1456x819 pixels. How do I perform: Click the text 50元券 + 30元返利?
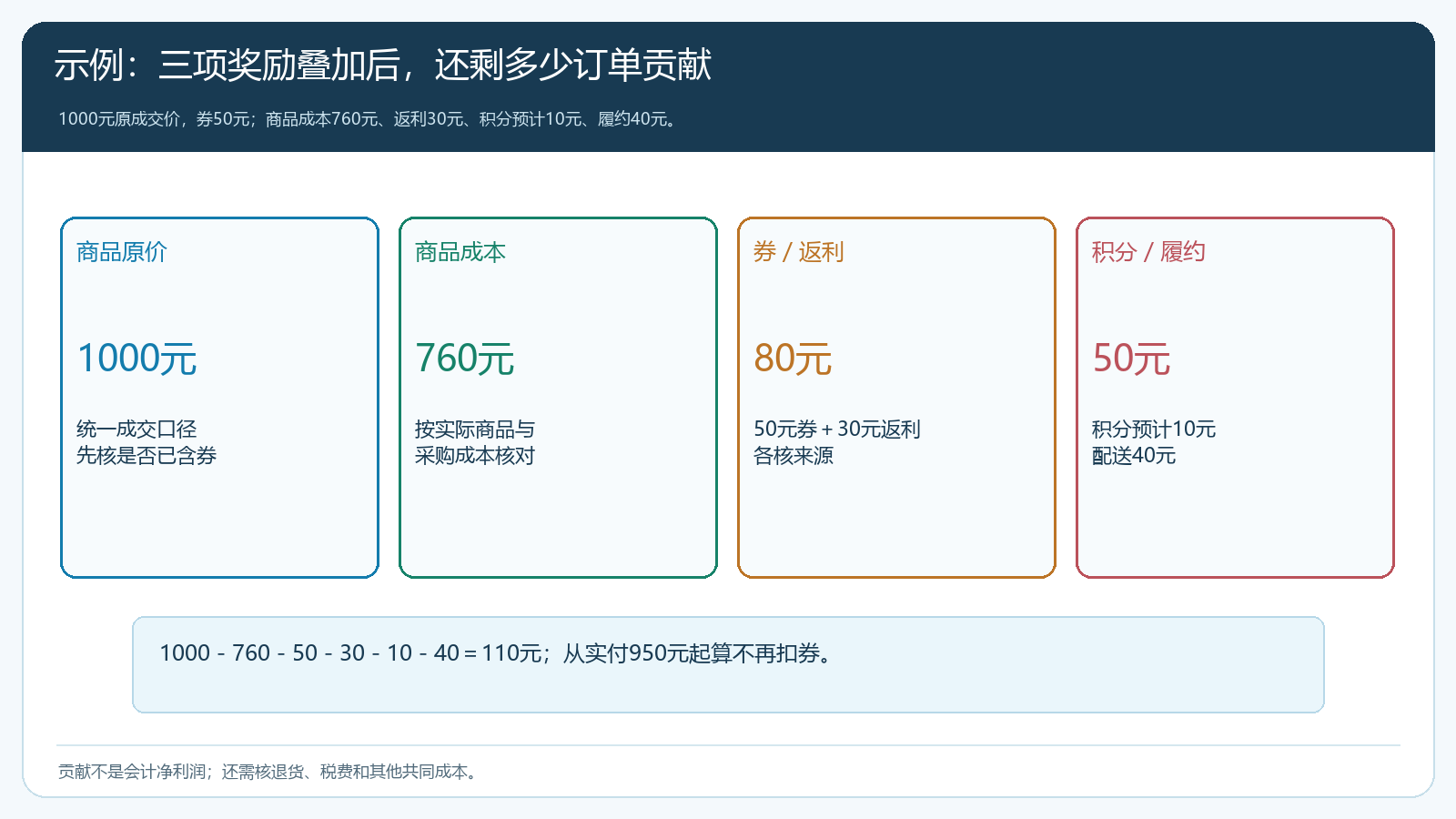tap(837, 429)
